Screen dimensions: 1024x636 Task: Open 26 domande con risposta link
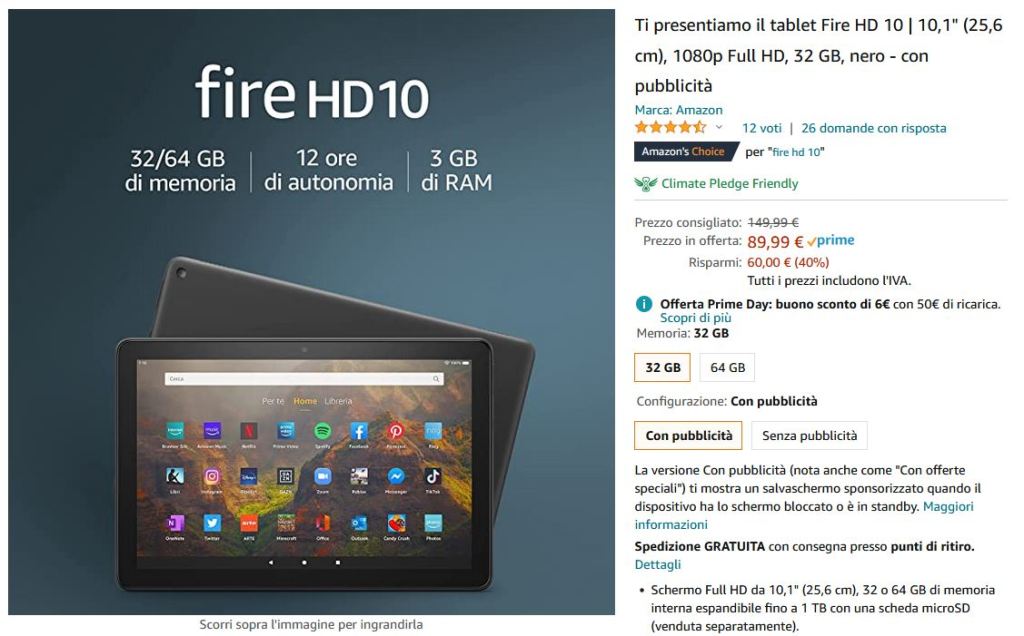(874, 128)
